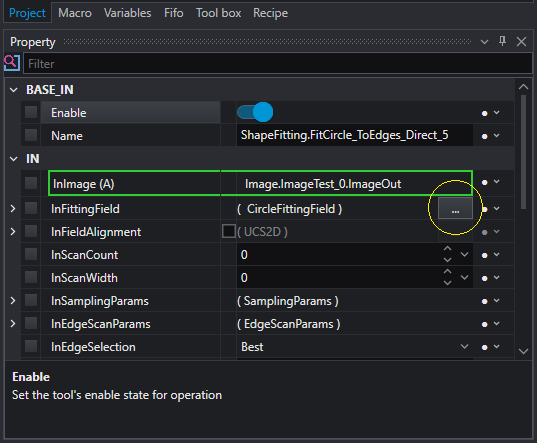
Task: Check the InFieldAlignment row checkbox
Action: point(31,231)
